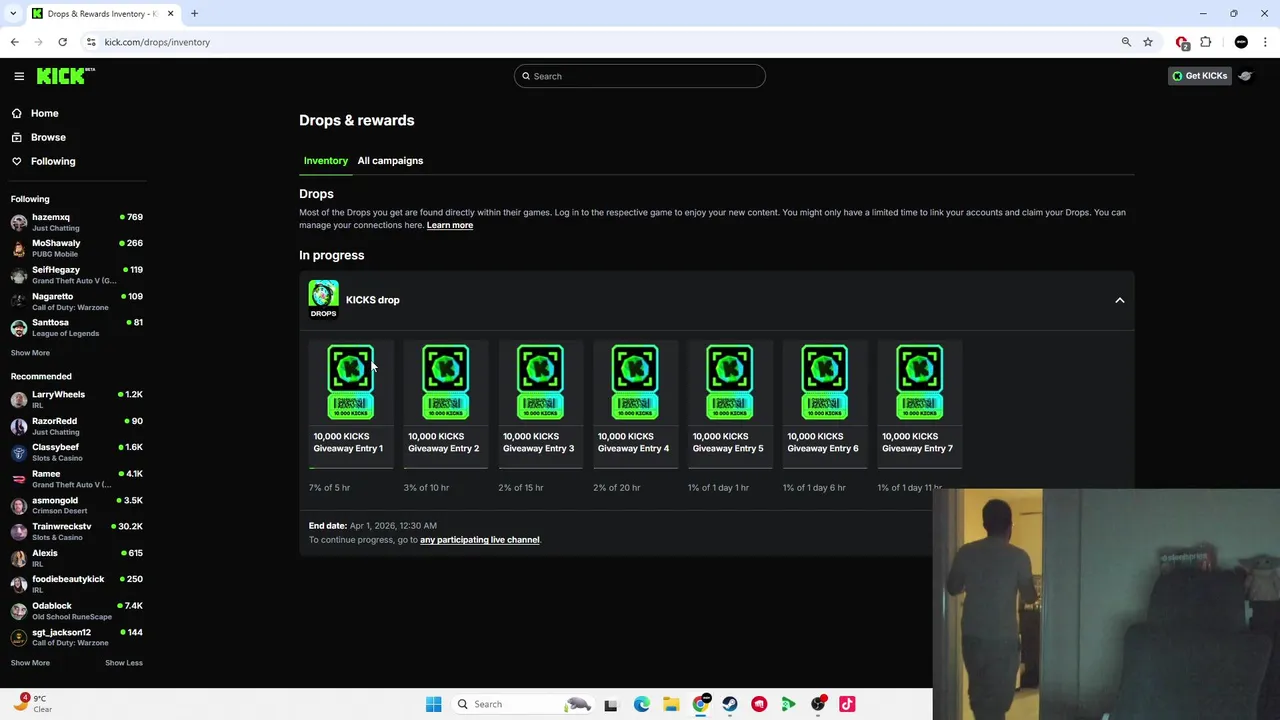The height and width of the screenshot is (720, 1280).
Task: Open the zoom indicator in address bar
Action: tap(1126, 42)
